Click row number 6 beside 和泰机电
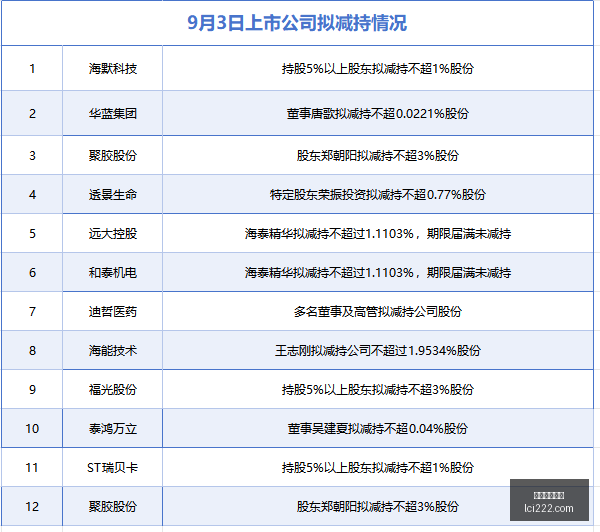This screenshot has width=600, height=532. (x=32, y=273)
